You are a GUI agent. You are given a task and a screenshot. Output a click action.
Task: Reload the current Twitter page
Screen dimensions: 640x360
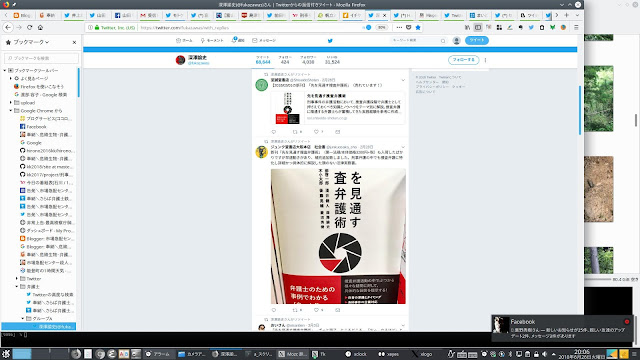click(x=29, y=27)
